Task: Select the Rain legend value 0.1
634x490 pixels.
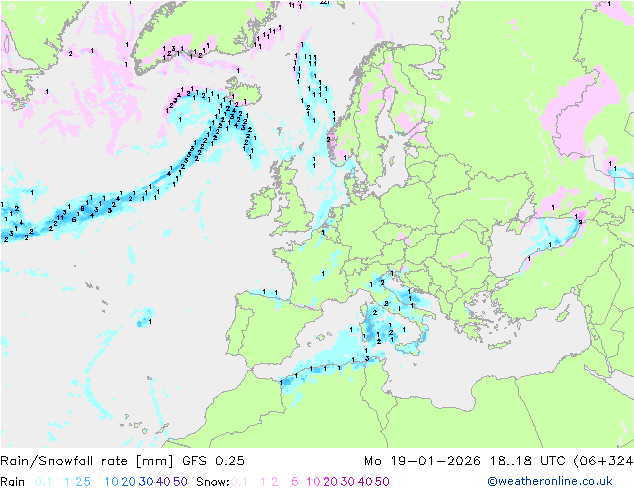Action: click(x=43, y=482)
